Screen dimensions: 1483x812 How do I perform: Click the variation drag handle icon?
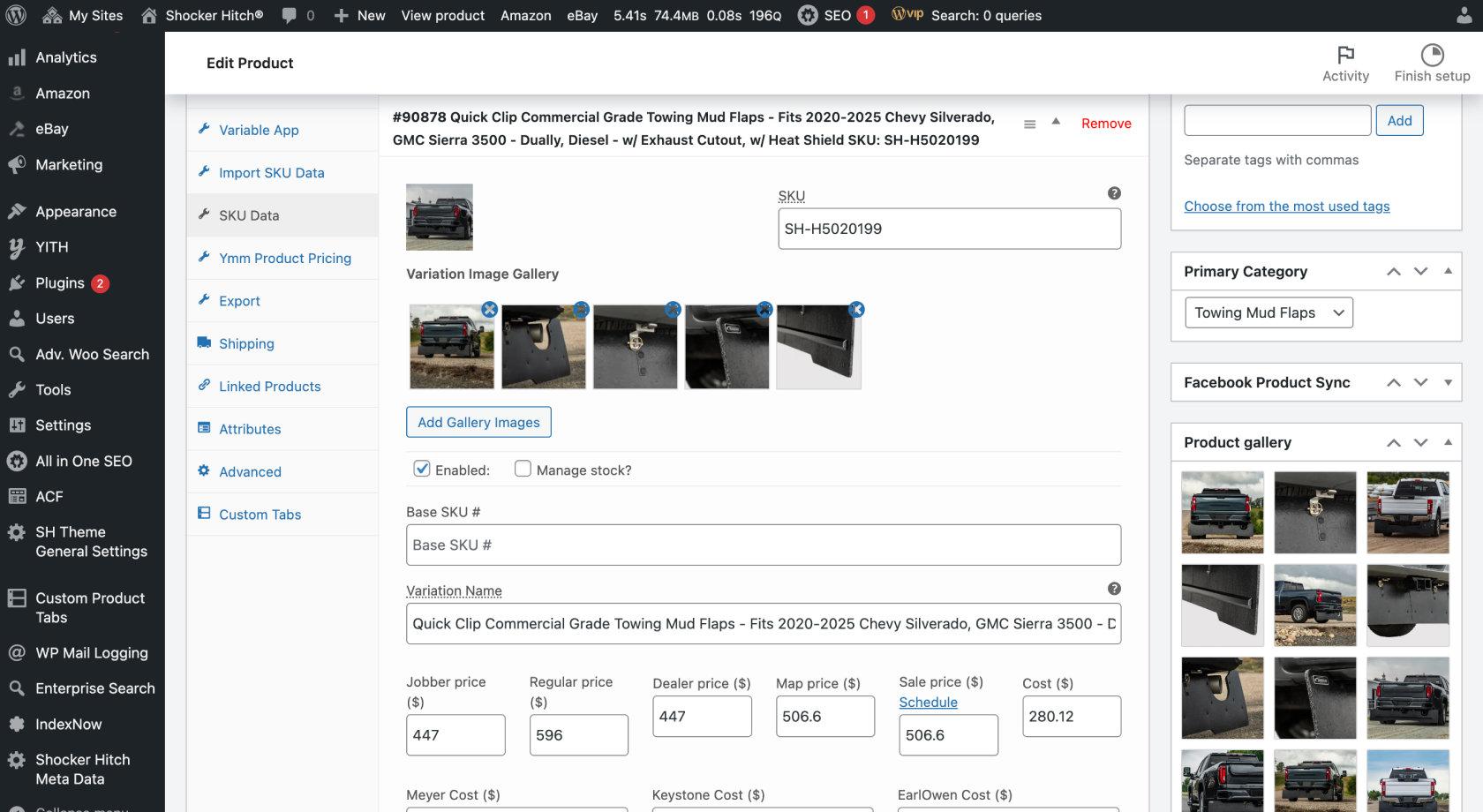(1029, 124)
